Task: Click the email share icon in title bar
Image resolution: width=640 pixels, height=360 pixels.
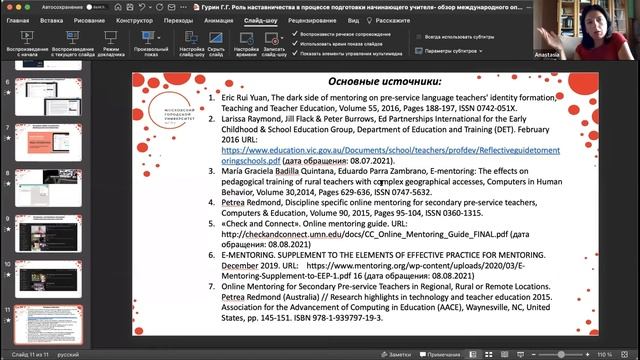Action: coord(172,7)
